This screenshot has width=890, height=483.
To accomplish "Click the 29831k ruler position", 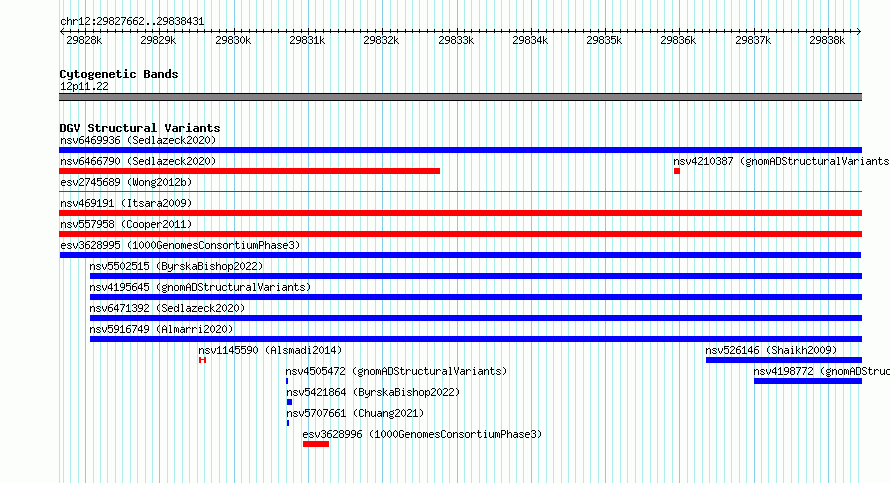I will click(x=307, y=40).
